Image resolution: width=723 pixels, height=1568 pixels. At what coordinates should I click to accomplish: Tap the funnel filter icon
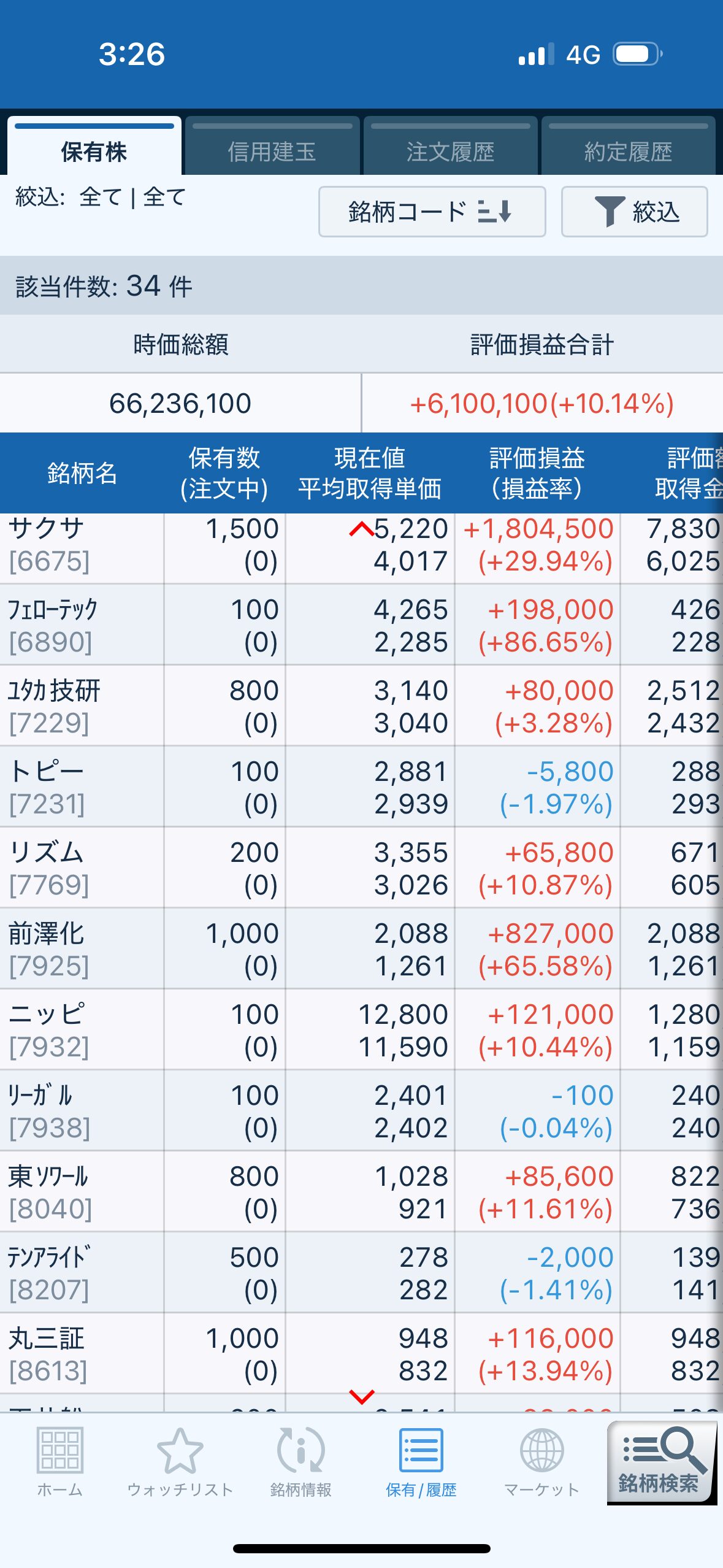click(609, 212)
